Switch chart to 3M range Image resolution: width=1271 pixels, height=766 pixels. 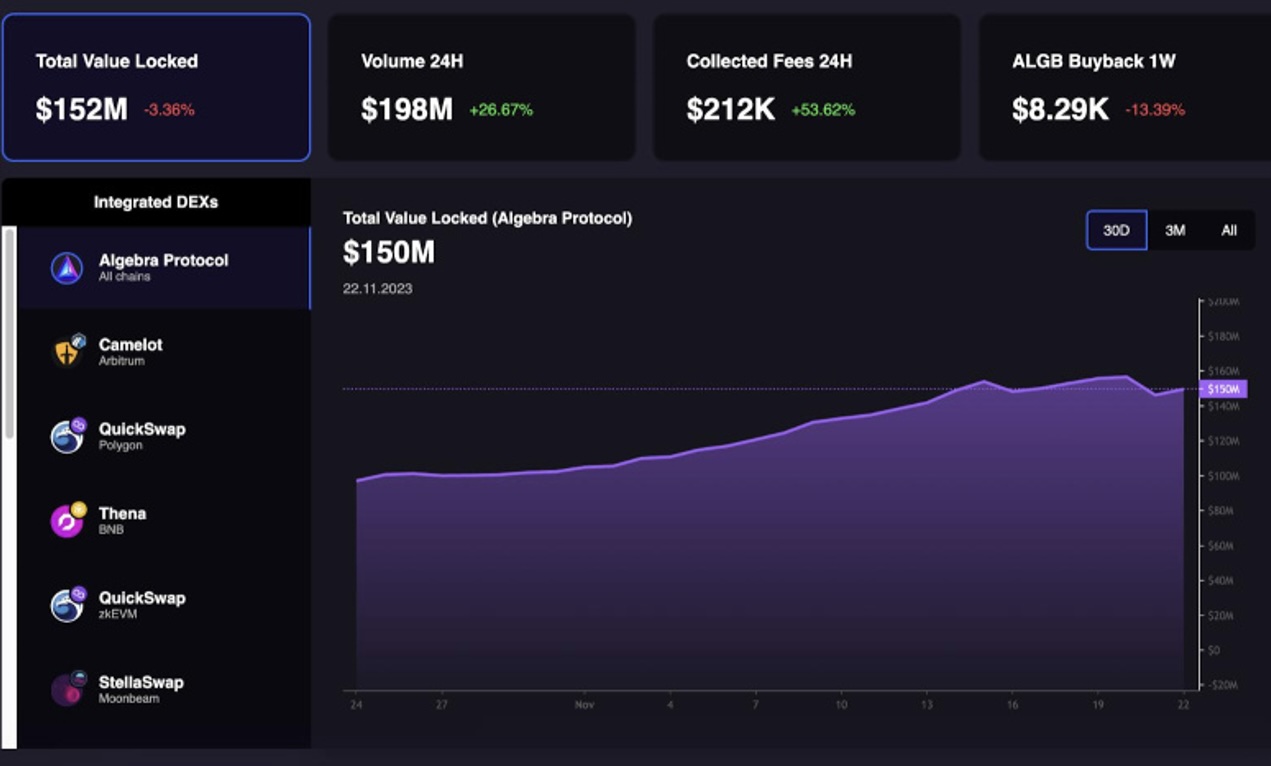pyautogui.click(x=1175, y=230)
